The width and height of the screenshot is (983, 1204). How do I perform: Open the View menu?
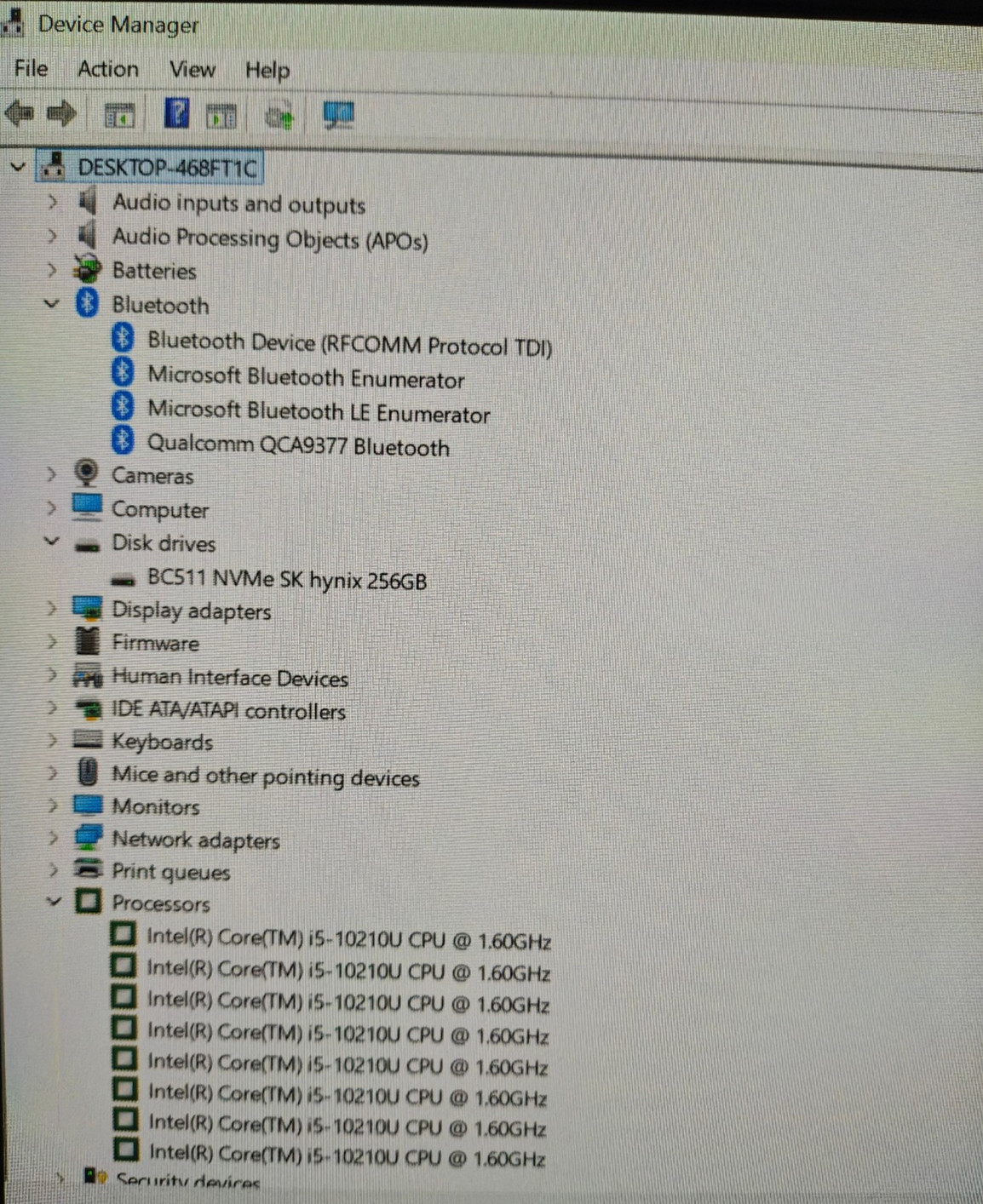tap(192, 69)
